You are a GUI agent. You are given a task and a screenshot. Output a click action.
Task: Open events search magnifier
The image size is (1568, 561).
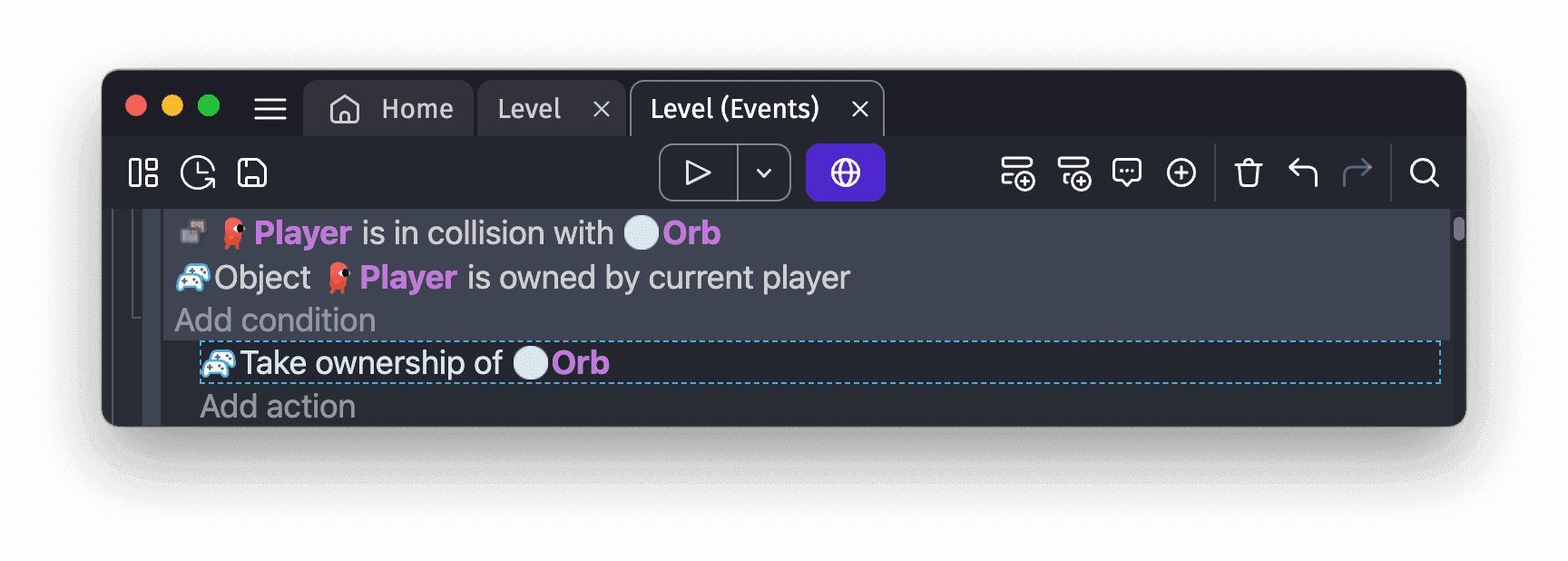(1424, 172)
